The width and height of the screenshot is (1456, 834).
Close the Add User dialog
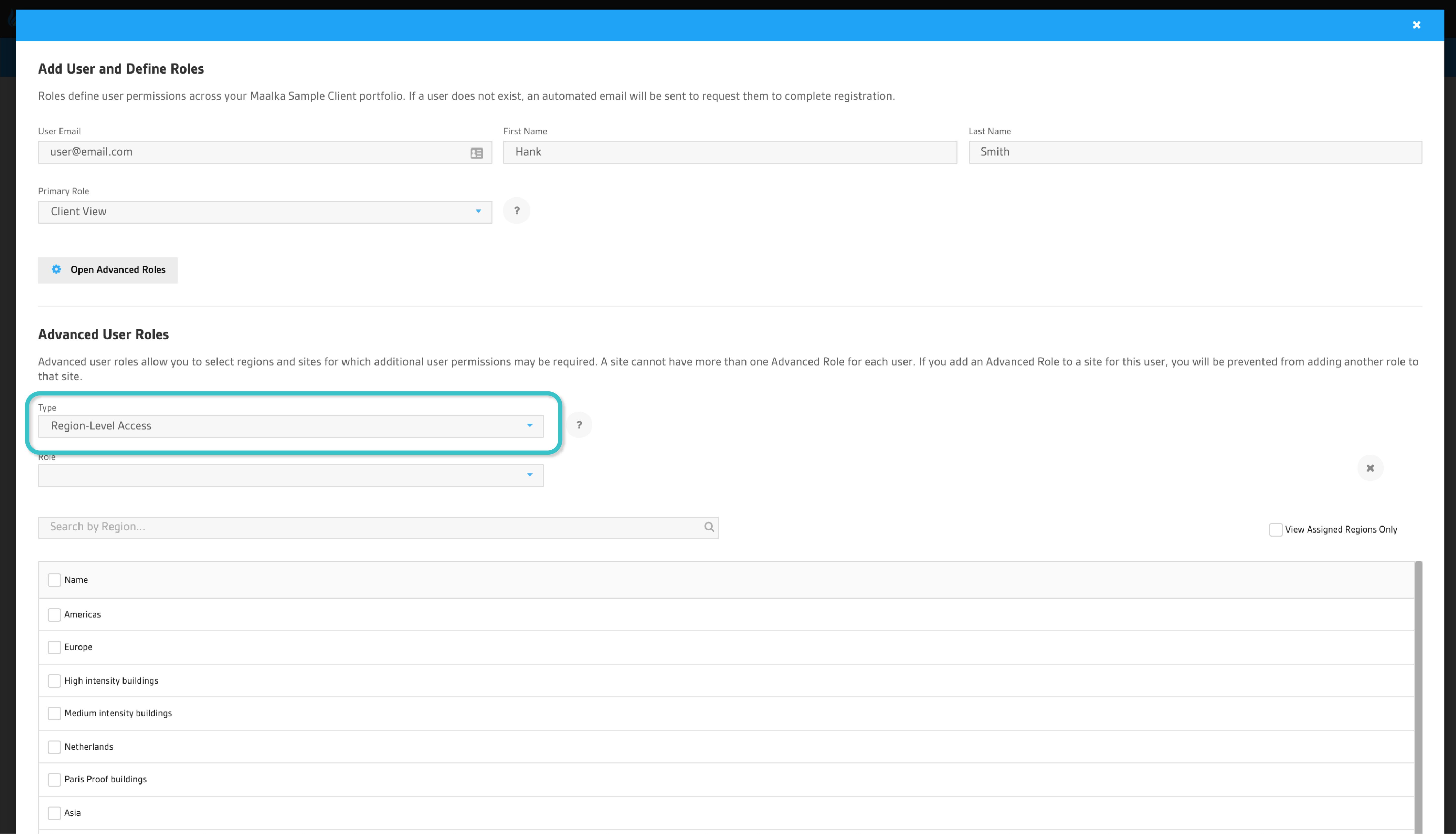pos(1416,25)
